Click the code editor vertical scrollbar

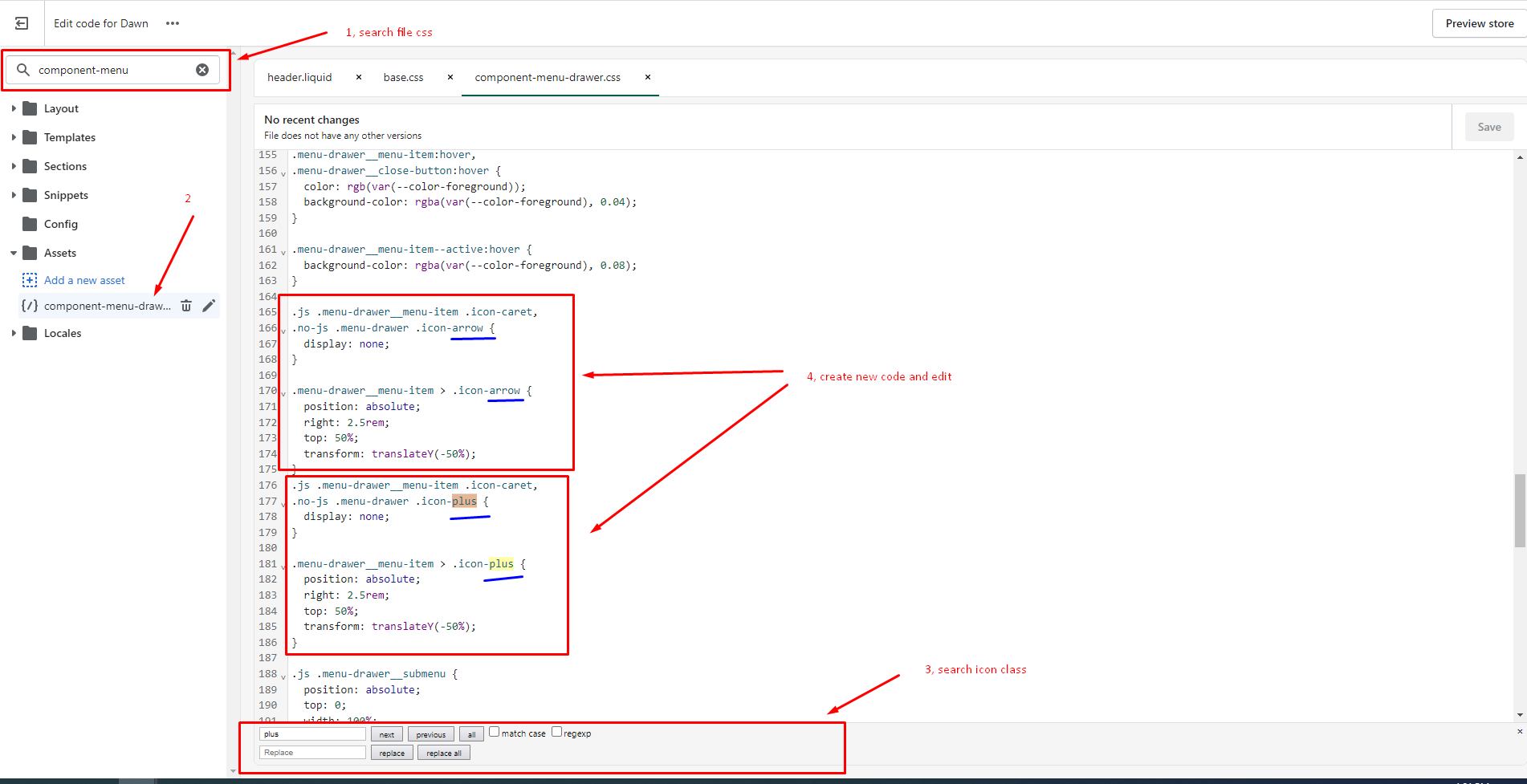coord(1519,510)
